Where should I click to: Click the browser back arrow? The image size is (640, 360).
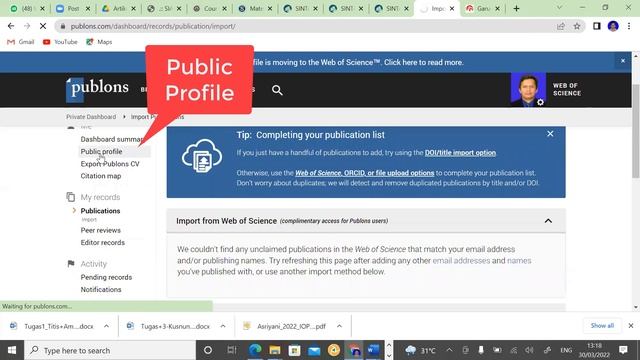(x=11, y=26)
